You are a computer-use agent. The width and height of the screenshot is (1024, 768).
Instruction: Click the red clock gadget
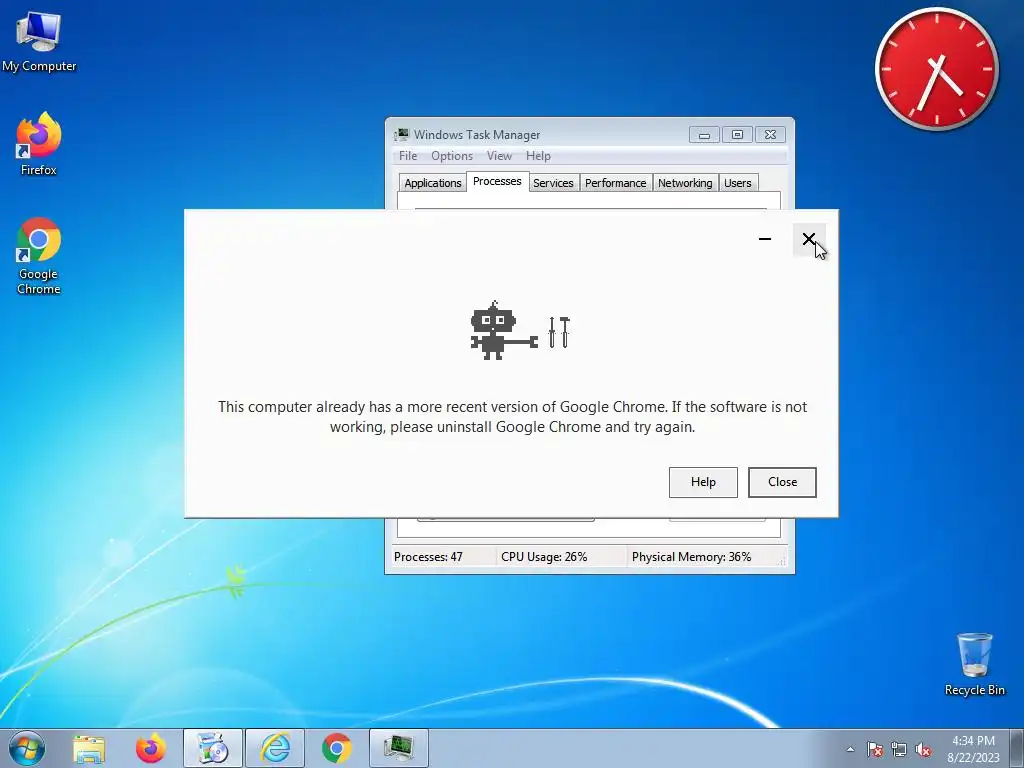936,69
